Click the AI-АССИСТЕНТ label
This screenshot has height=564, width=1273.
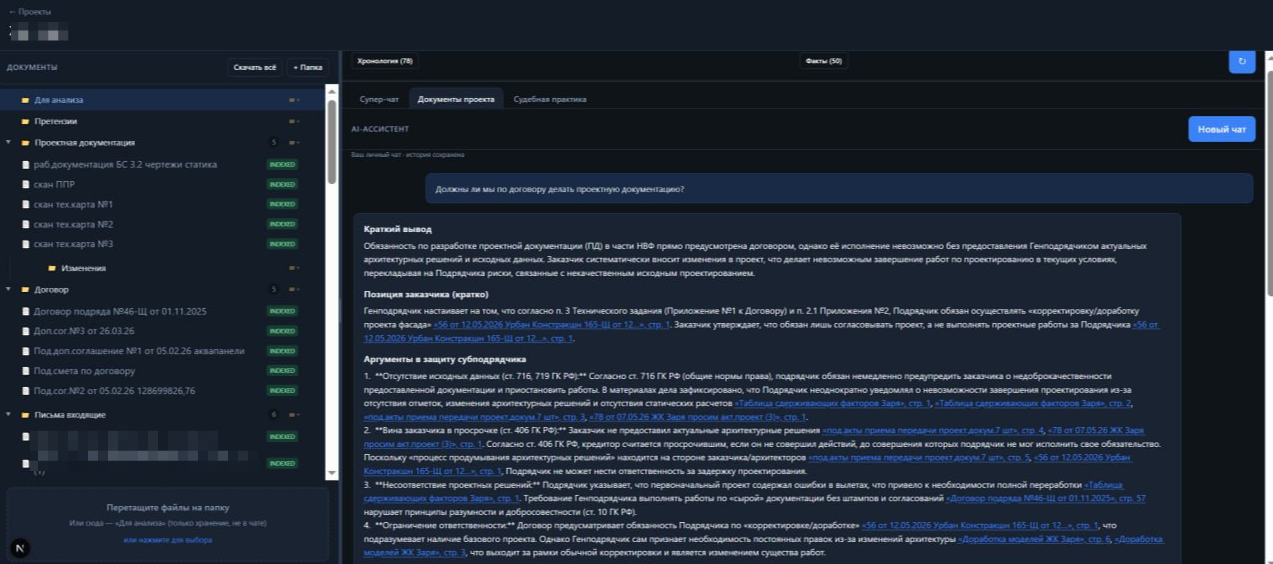click(x=380, y=129)
